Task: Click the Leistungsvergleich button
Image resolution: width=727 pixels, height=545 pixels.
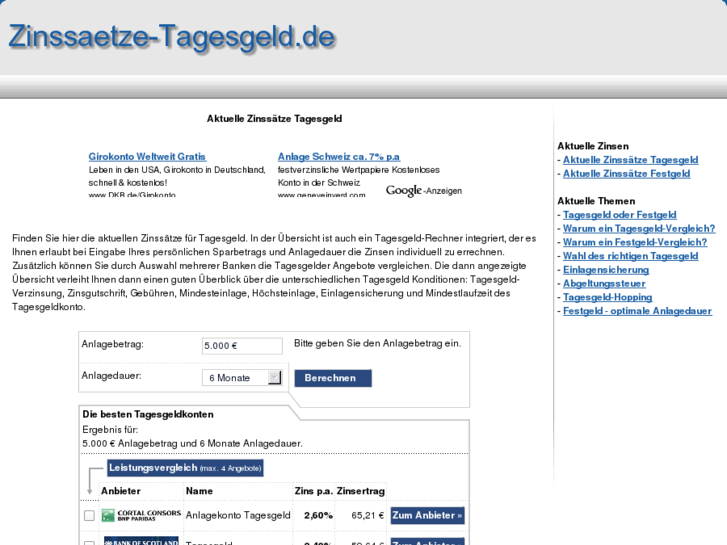Action: [x=185, y=468]
